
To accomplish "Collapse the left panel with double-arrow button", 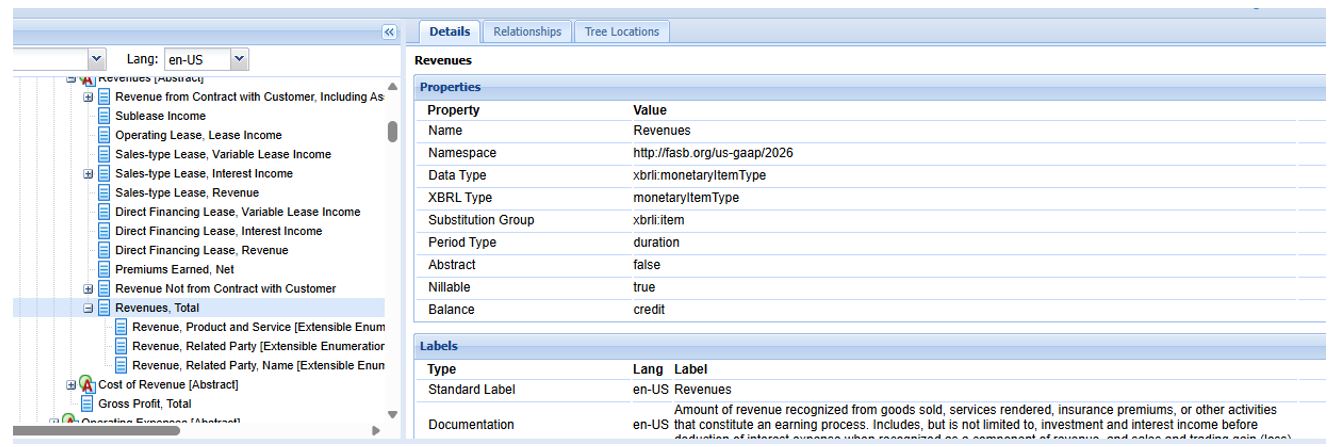I will pyautogui.click(x=391, y=32).
